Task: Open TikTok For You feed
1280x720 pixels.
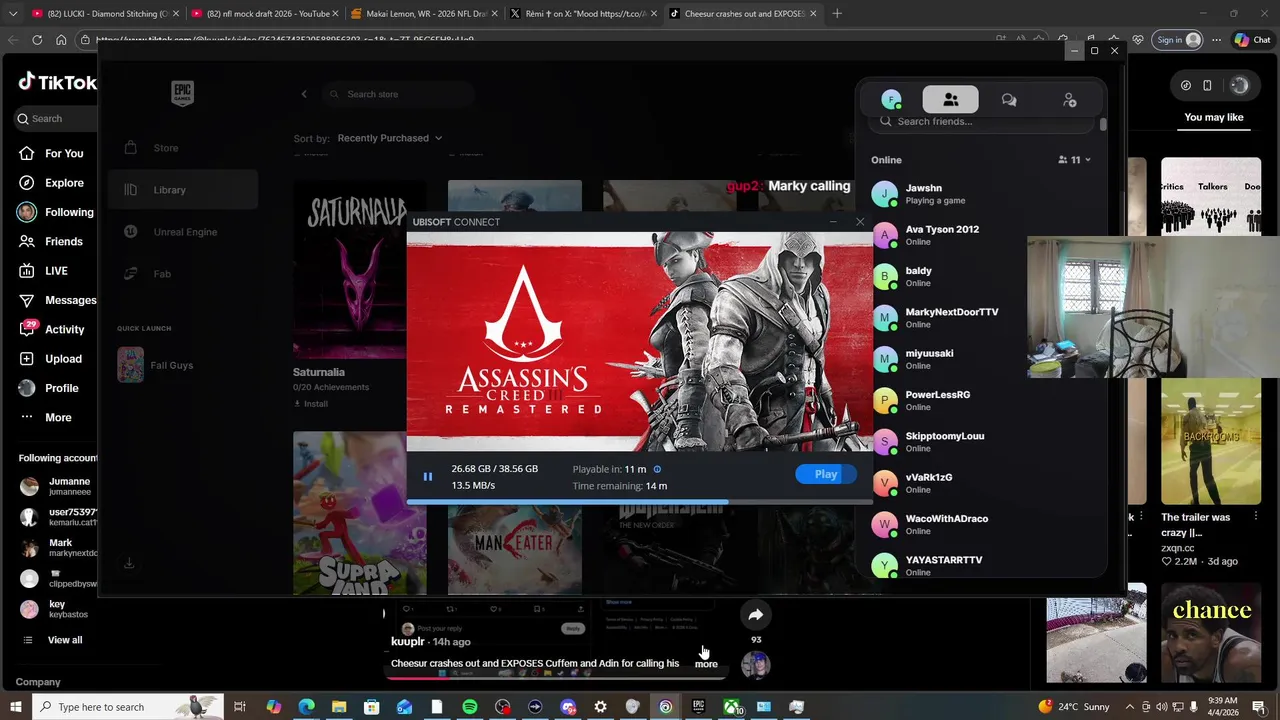Action: click(x=50, y=154)
